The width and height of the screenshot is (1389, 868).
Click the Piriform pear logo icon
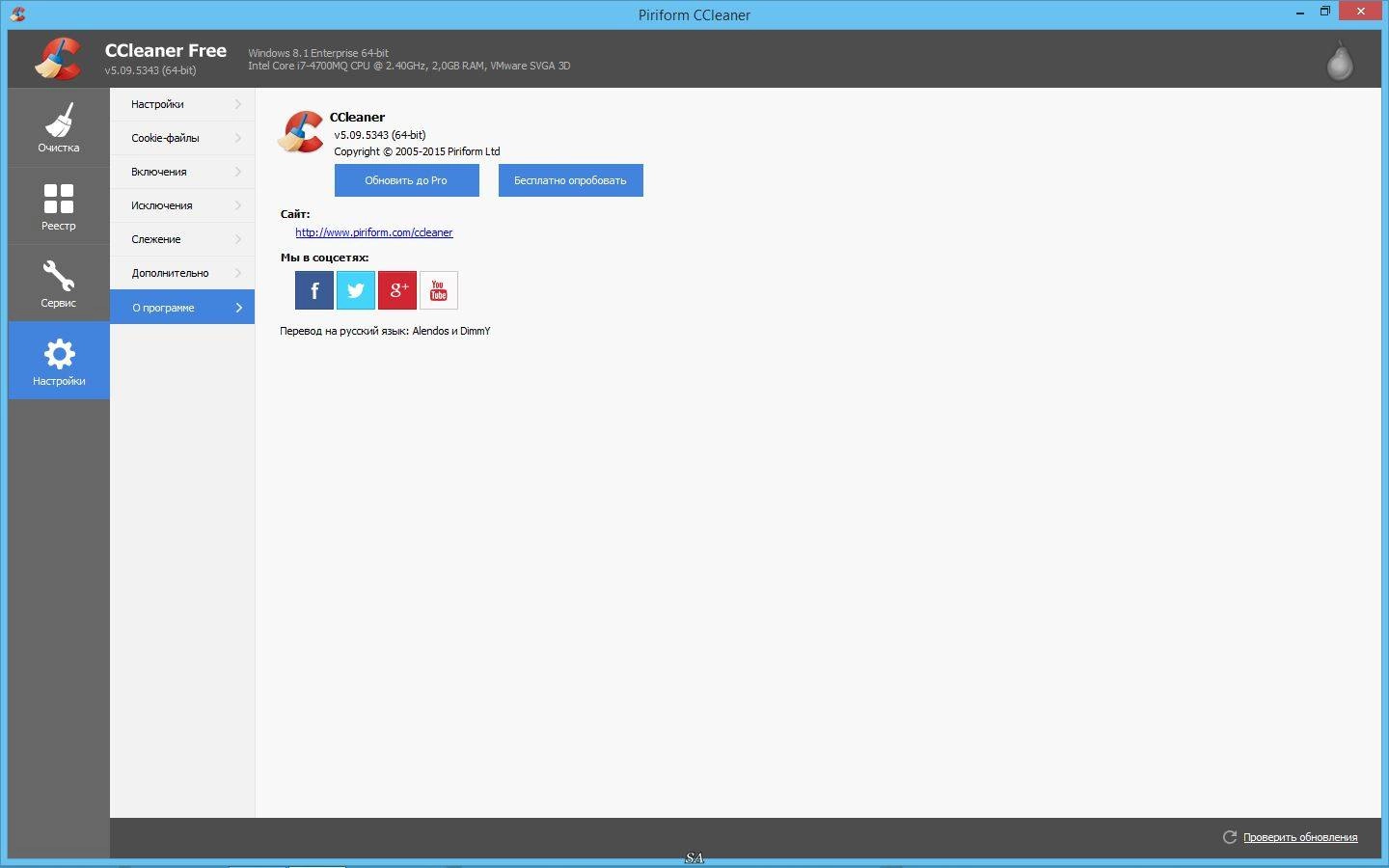click(1340, 61)
